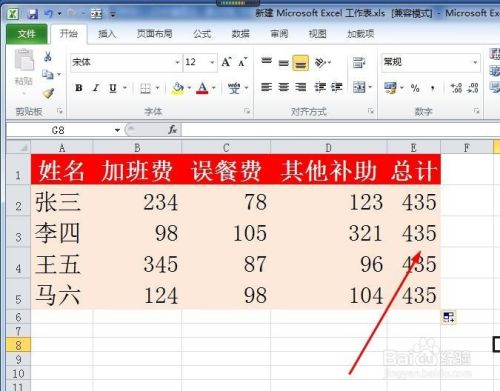Viewport: 500px width, 391px height.
Task: Open the 文件 File tab
Action: [x=27, y=34]
